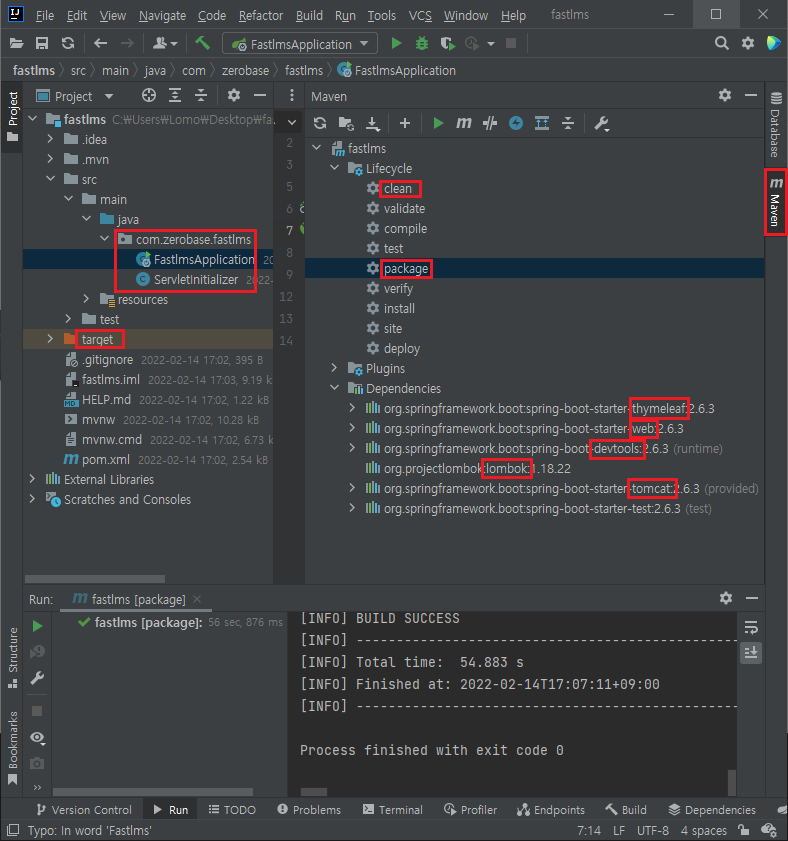This screenshot has width=788, height=841.
Task: Open Endpoints tool window
Action: pyautogui.click(x=550, y=810)
